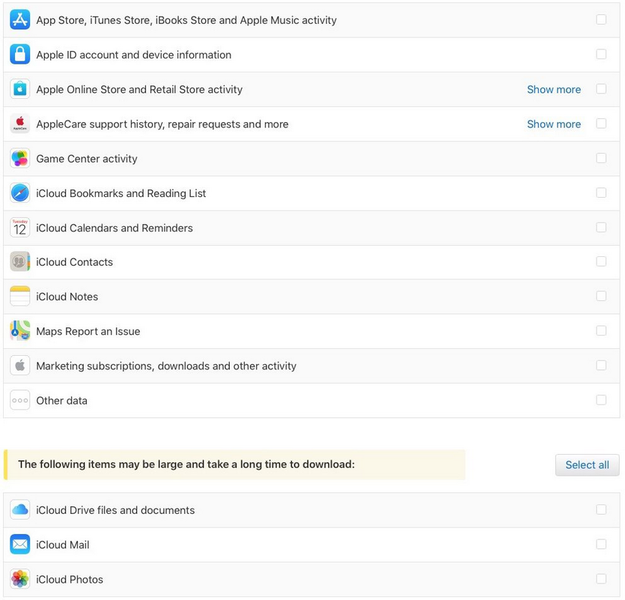Click 'iCloud Mail' label
Screen dimensions: 625x600
pos(63,545)
